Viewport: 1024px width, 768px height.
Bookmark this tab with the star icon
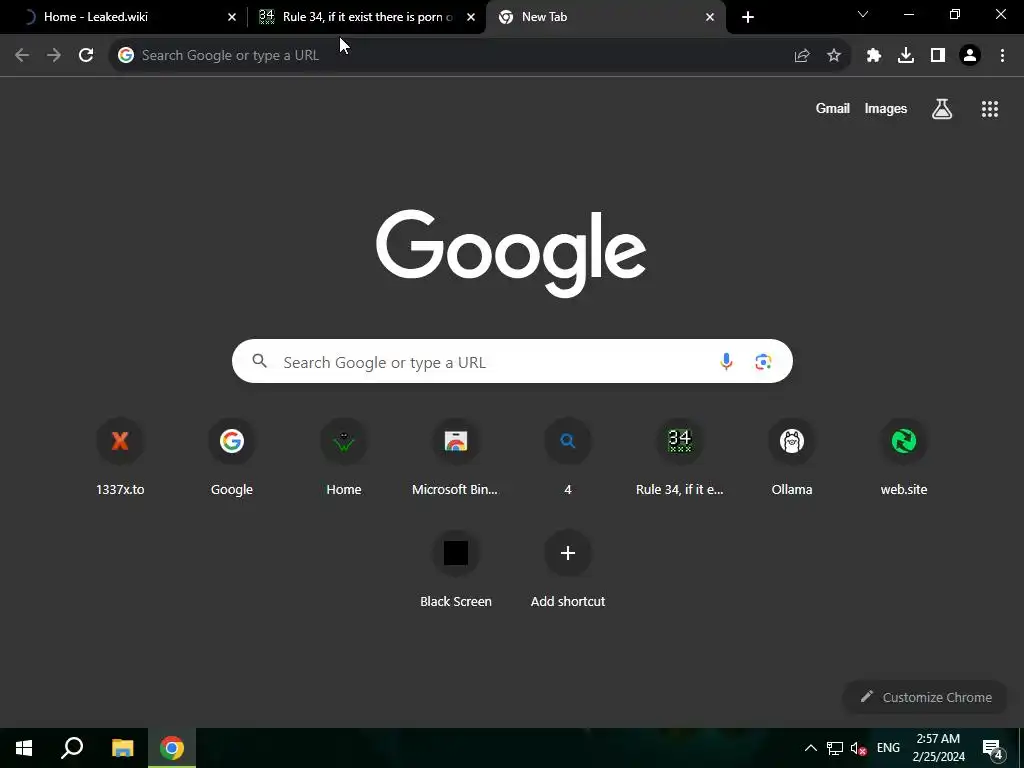(834, 56)
